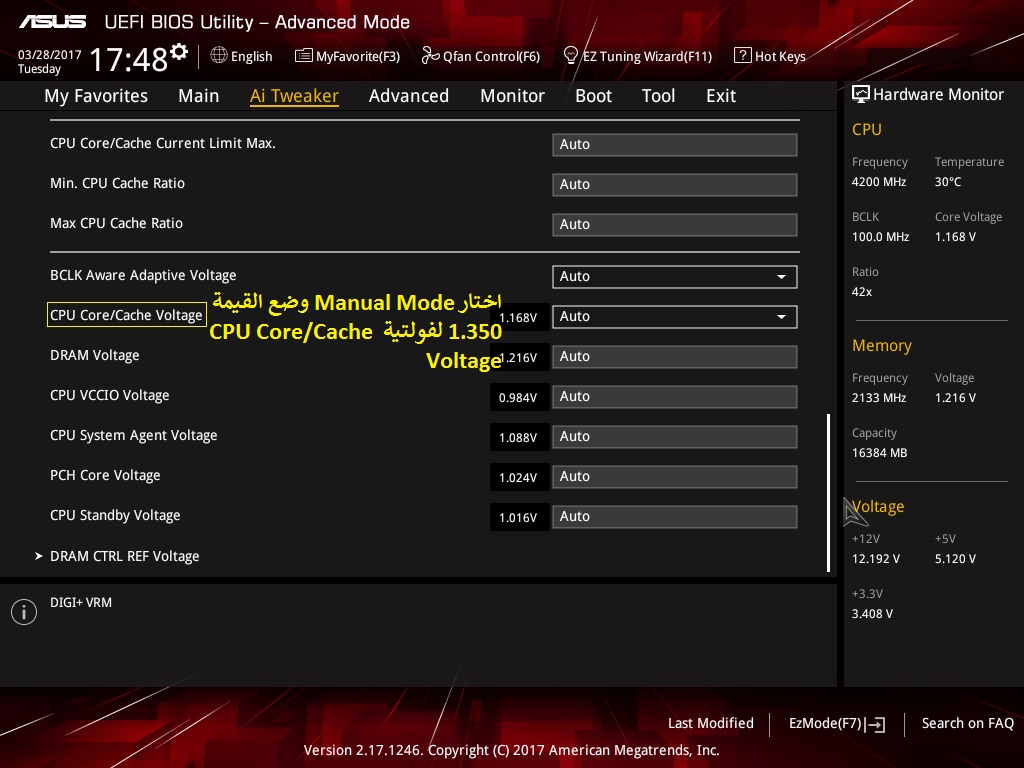Click CPU System Agent Voltage Auto field
Viewport: 1024px width, 768px height.
pos(675,436)
